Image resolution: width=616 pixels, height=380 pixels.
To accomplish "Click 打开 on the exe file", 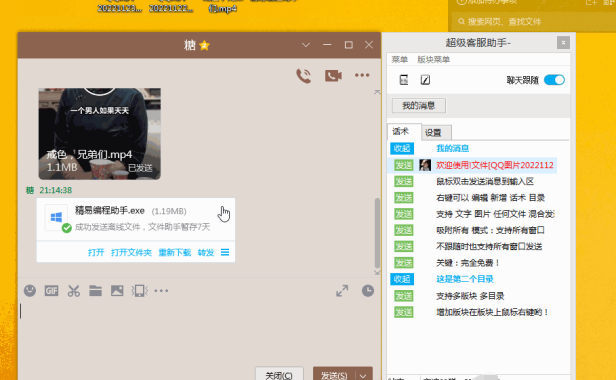I will pyautogui.click(x=96, y=252).
